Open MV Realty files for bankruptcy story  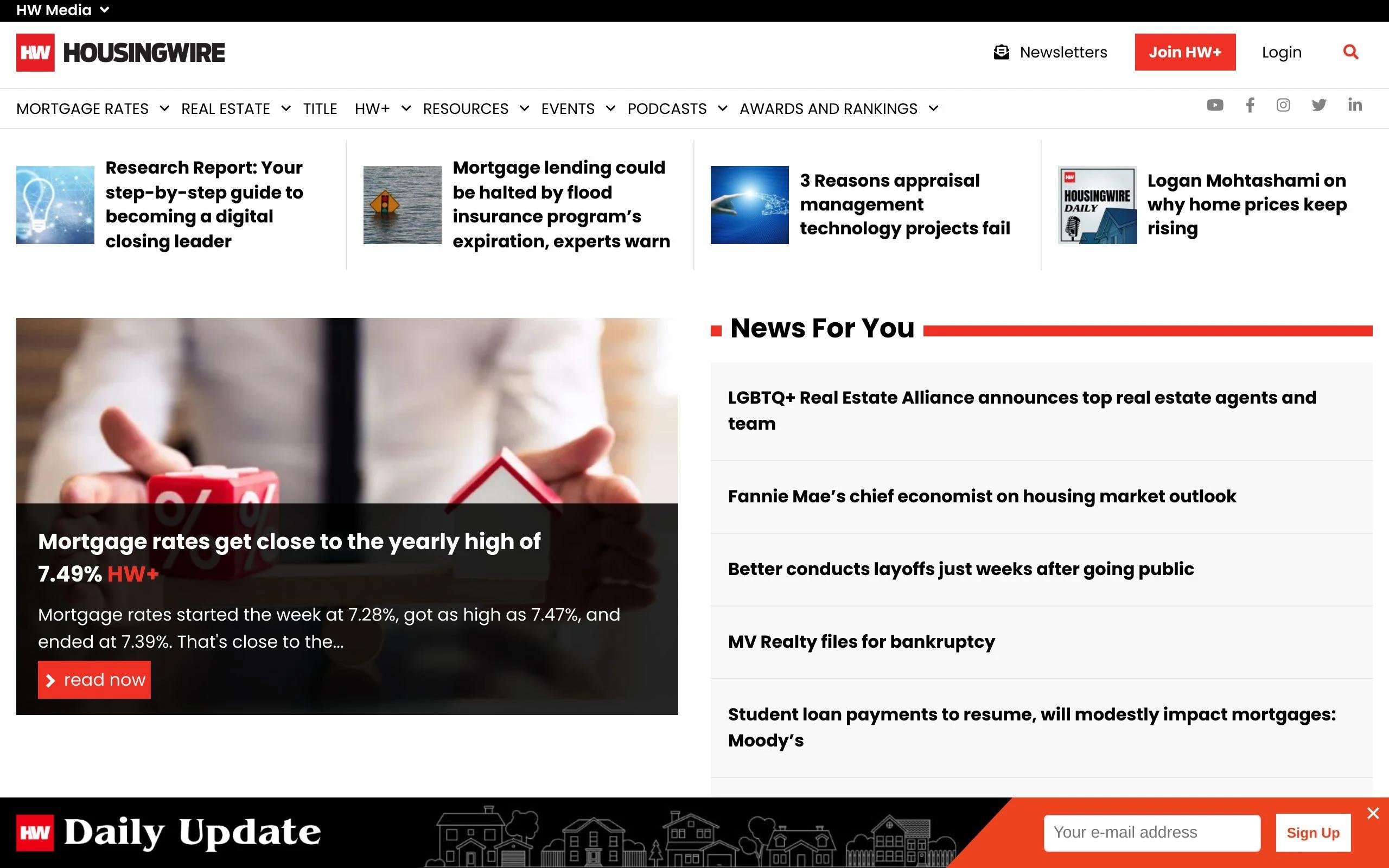pyautogui.click(x=861, y=642)
